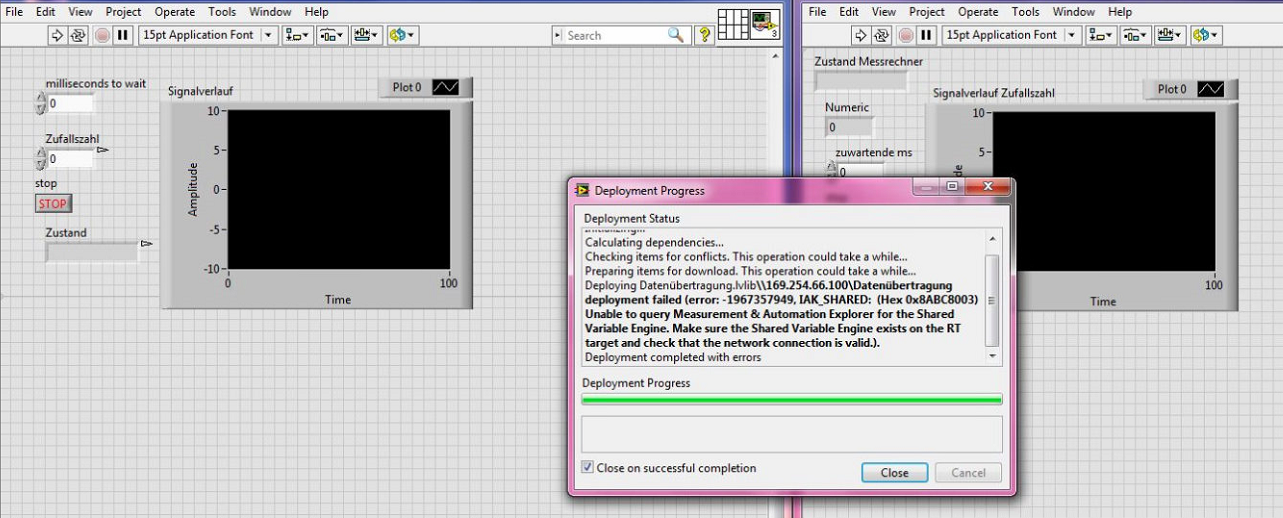Click the search options arrow in Search field
The image size is (1283, 518).
[559, 35]
